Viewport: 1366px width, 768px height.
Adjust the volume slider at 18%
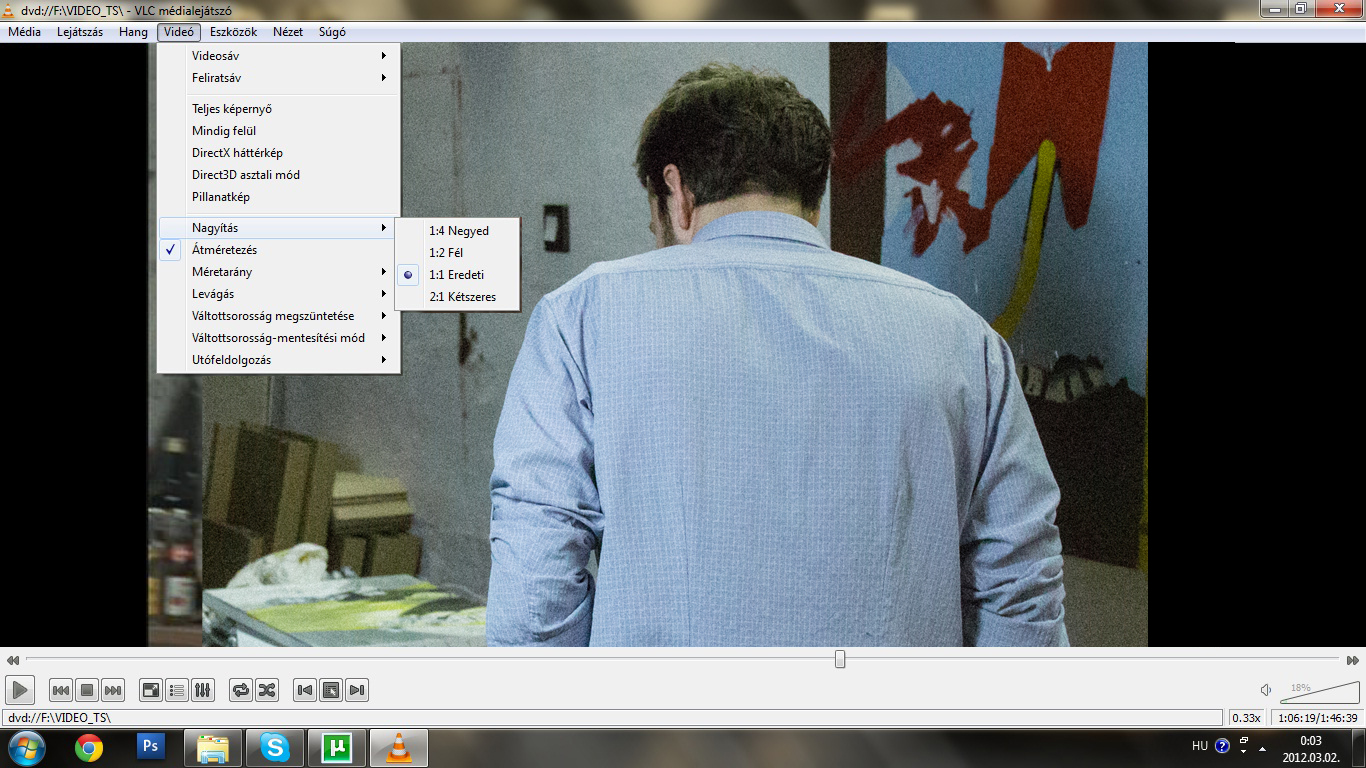(1319, 692)
